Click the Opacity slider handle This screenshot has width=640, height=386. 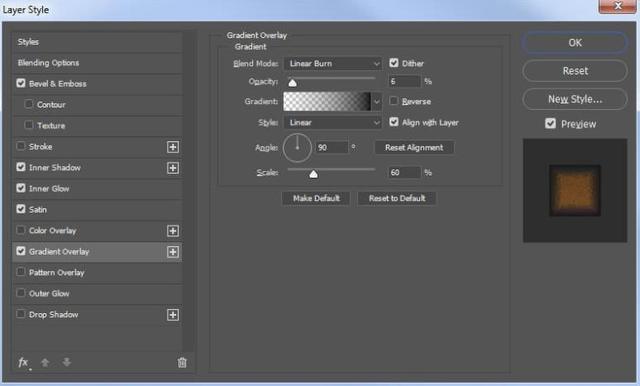tap(292, 83)
